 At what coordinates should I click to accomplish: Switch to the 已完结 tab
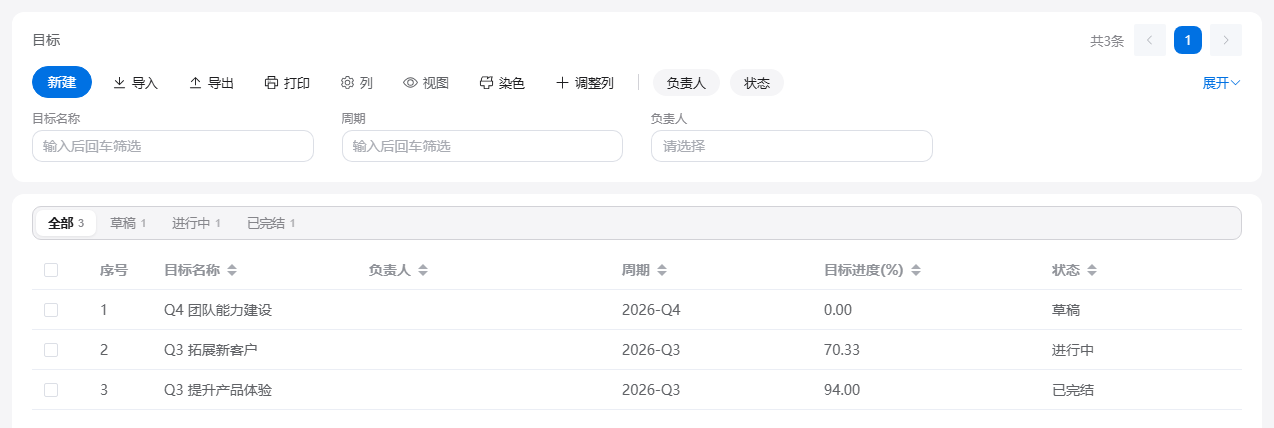(271, 223)
